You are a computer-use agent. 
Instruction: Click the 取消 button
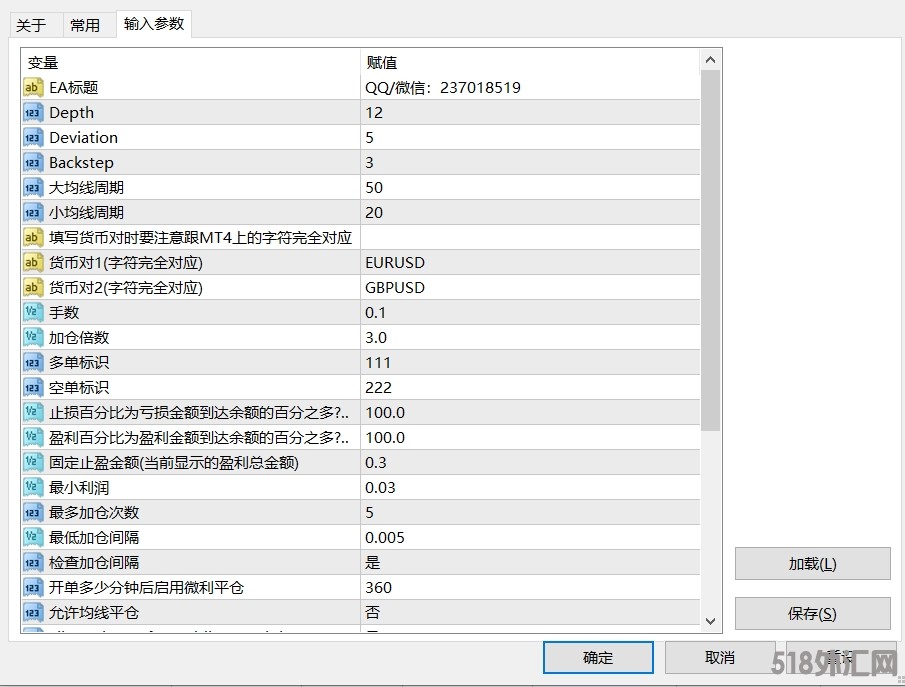(x=720, y=658)
